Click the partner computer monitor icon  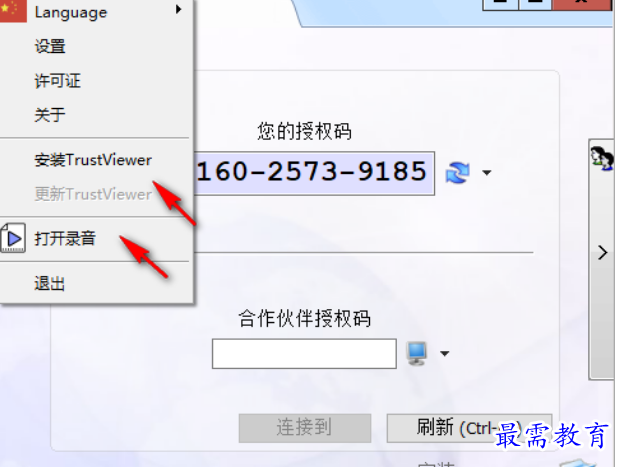coord(417,353)
